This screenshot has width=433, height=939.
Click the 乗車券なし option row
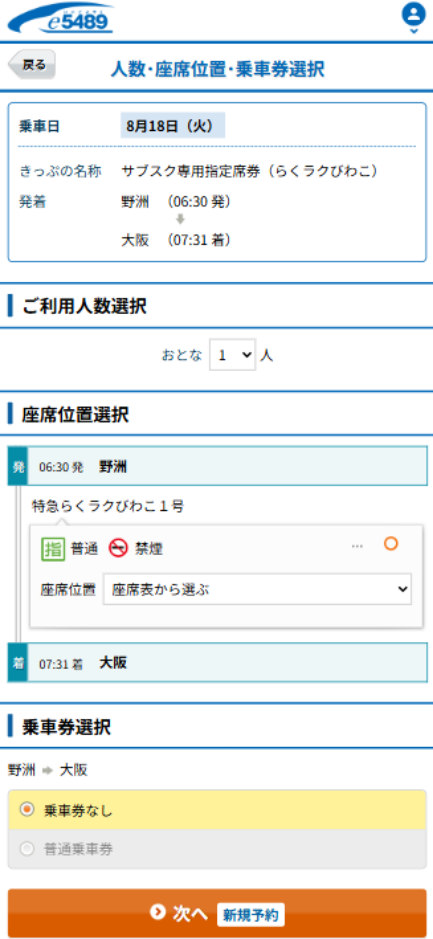(x=217, y=810)
